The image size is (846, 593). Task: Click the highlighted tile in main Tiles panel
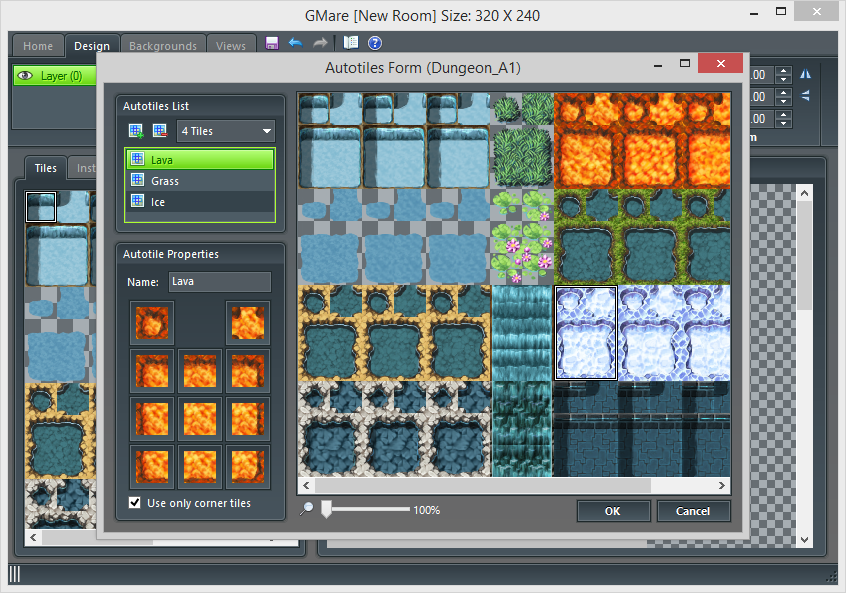point(40,207)
